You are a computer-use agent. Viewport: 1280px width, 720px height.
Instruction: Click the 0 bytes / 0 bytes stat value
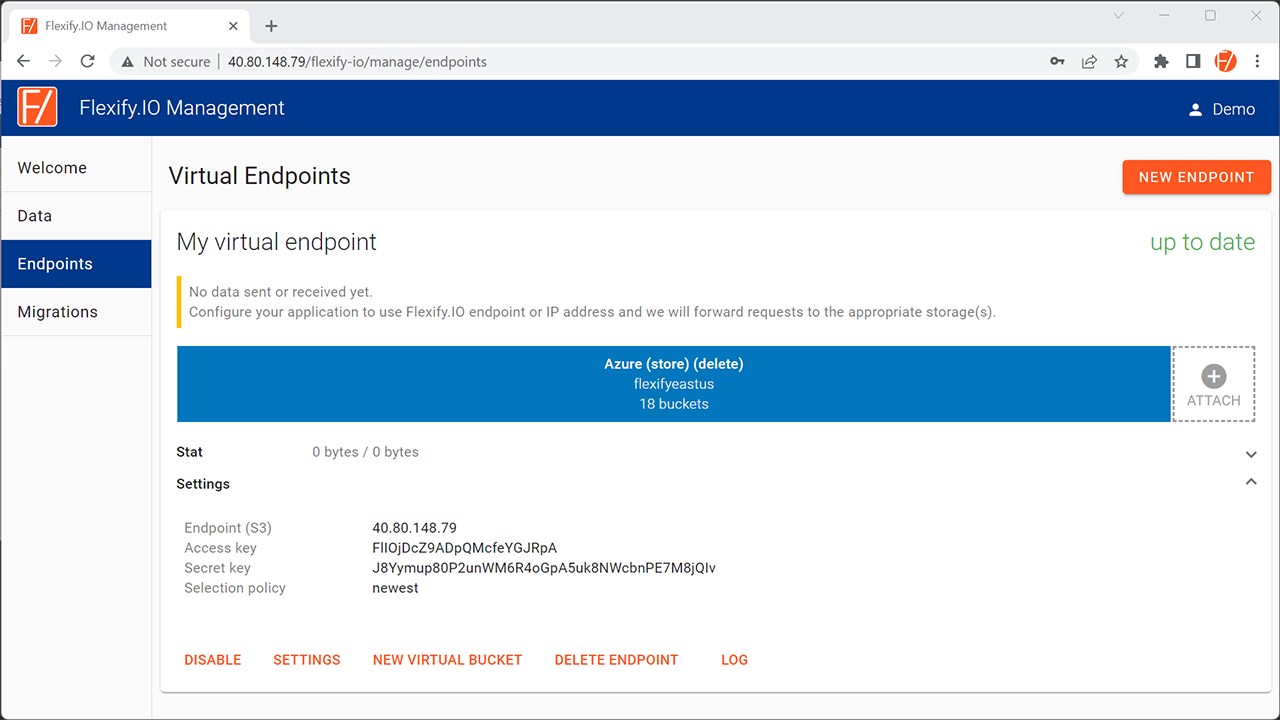[365, 452]
